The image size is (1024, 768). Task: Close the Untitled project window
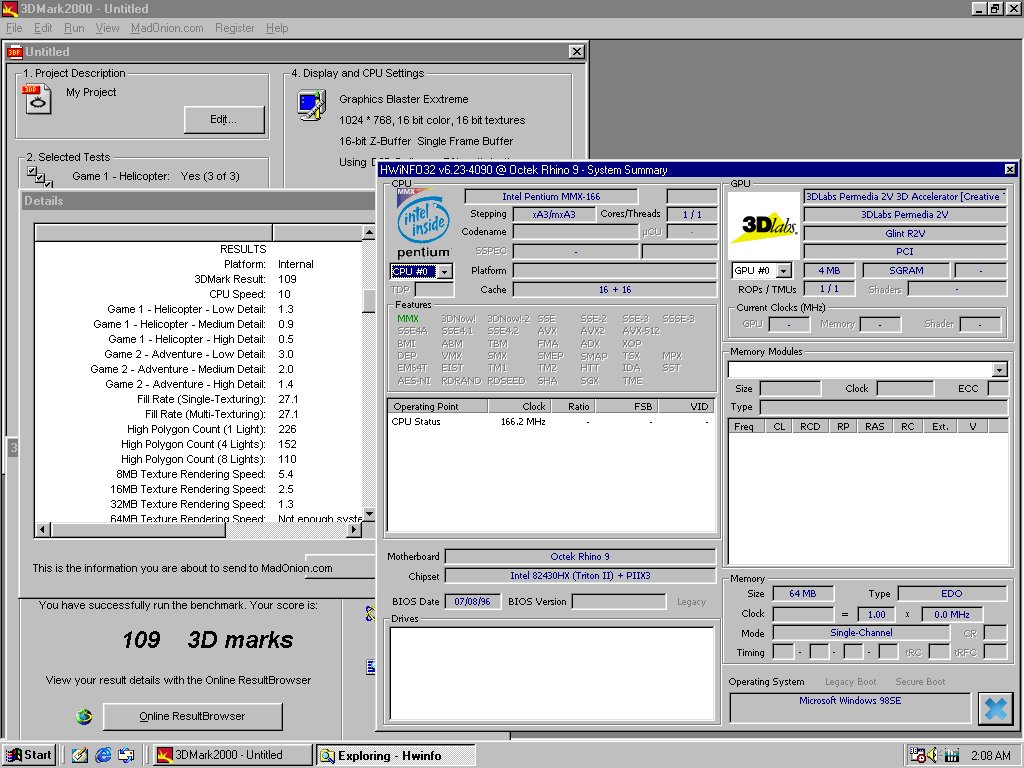point(576,52)
